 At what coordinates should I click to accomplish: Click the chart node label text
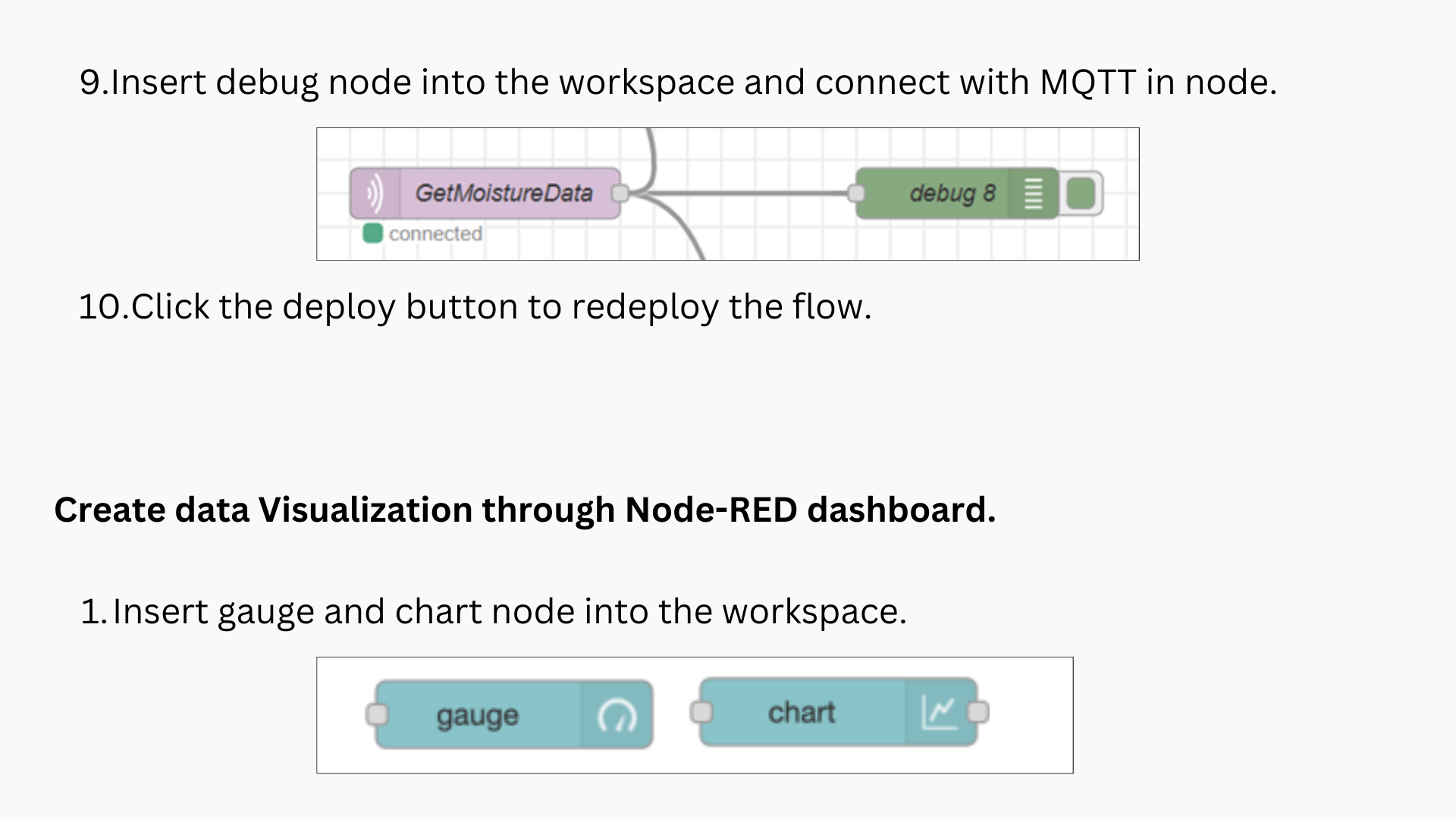(x=802, y=711)
